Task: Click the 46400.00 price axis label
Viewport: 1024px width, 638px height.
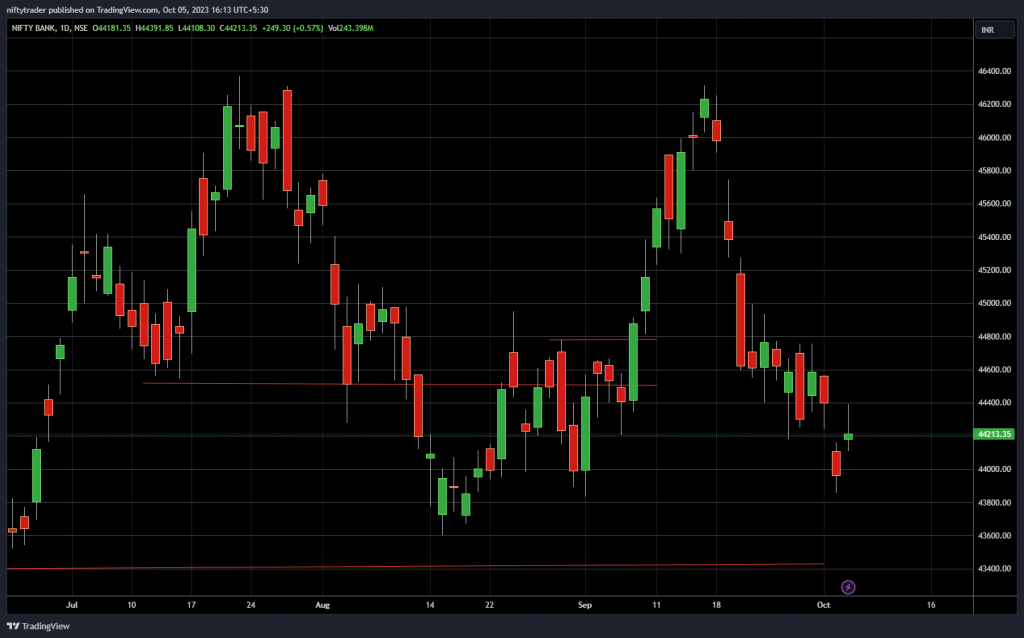Action: 994,71
